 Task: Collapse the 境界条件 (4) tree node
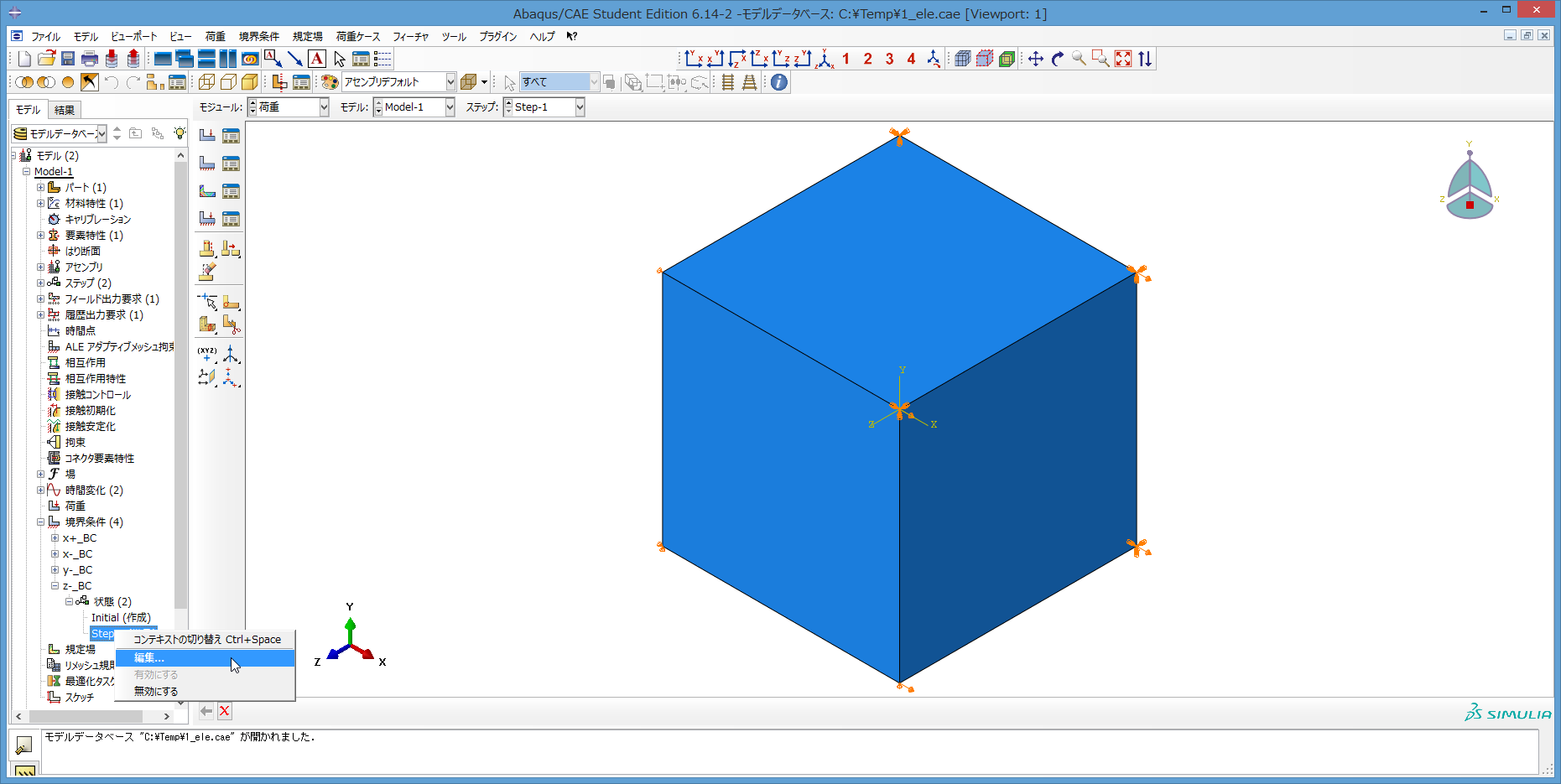[40, 522]
